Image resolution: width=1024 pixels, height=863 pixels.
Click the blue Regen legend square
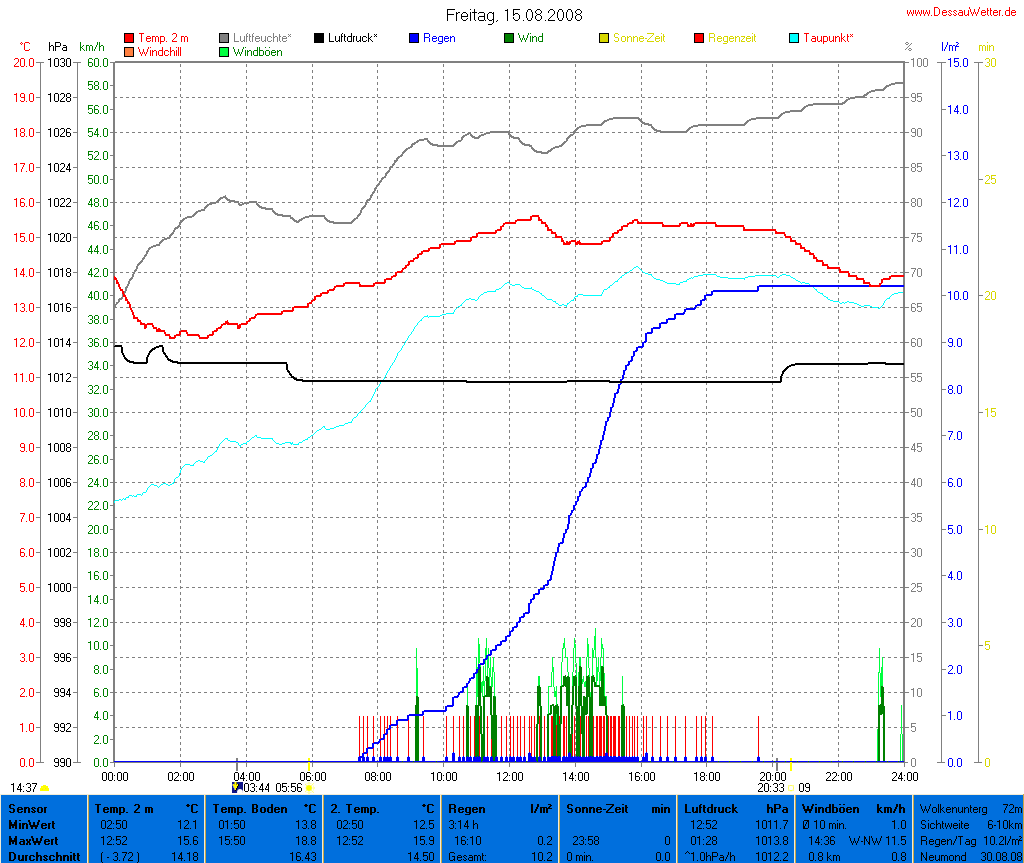click(x=414, y=38)
